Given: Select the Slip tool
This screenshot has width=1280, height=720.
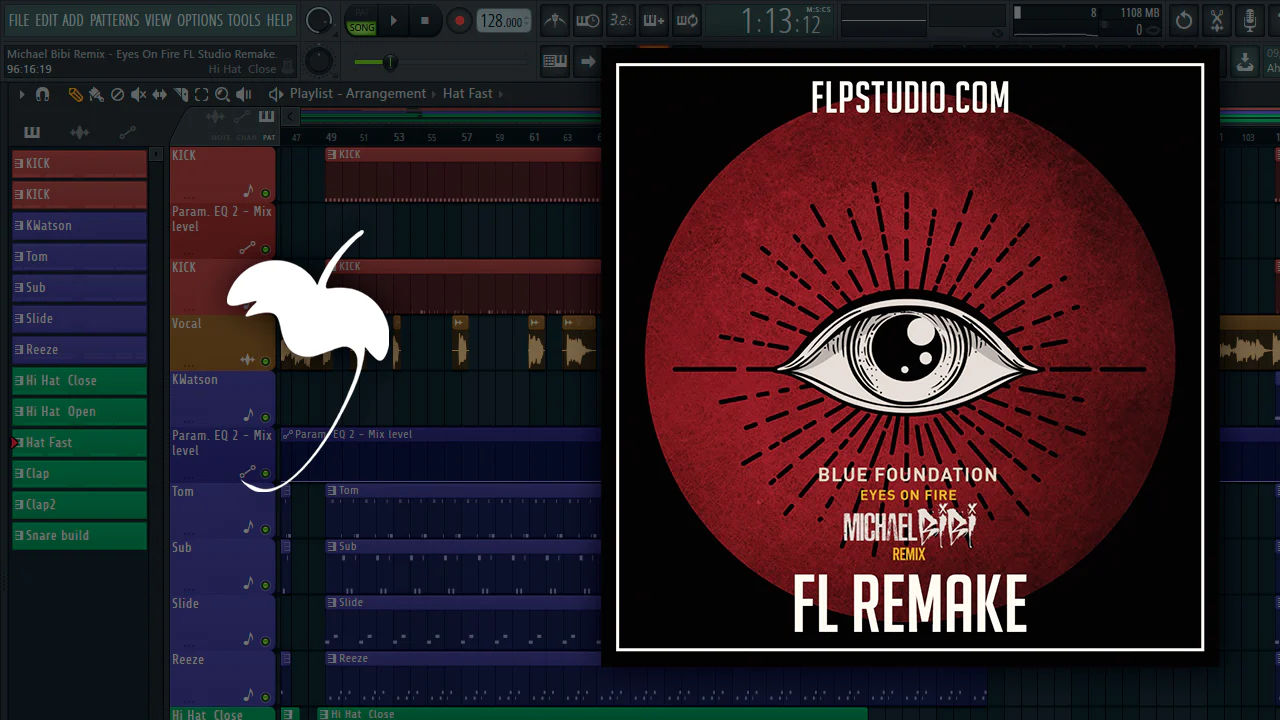Looking at the screenshot, I should tap(160, 94).
